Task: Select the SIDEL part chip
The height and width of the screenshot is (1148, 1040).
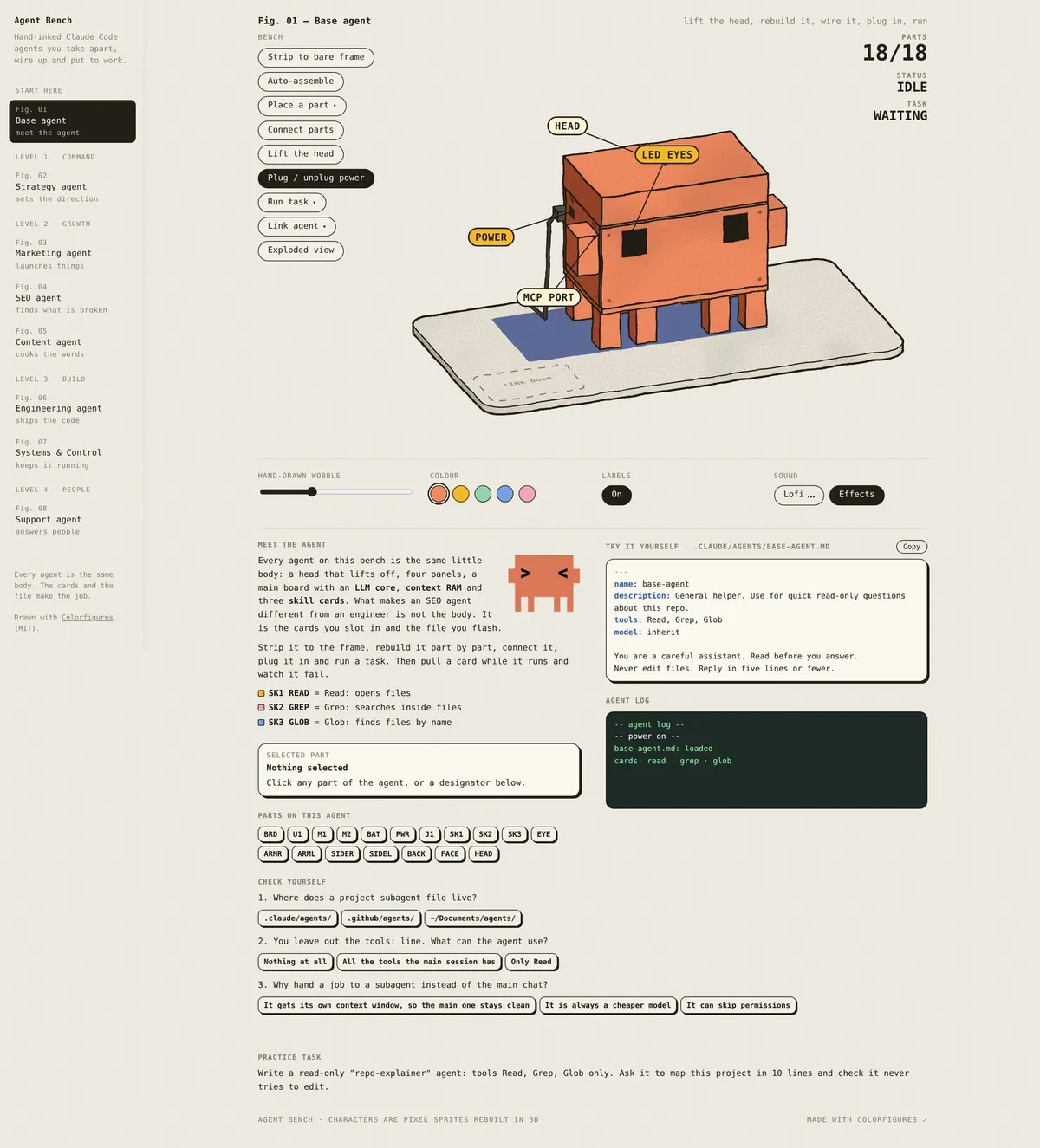Action: 380,854
